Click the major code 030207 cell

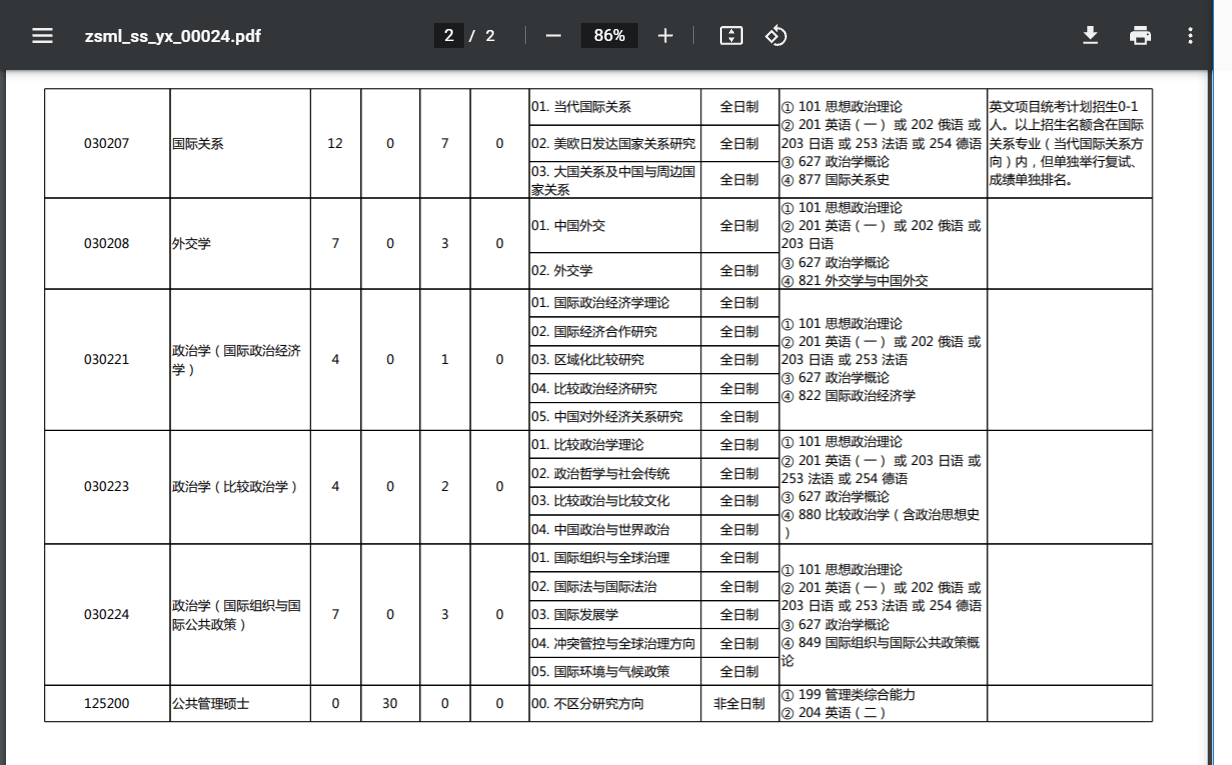pos(106,143)
